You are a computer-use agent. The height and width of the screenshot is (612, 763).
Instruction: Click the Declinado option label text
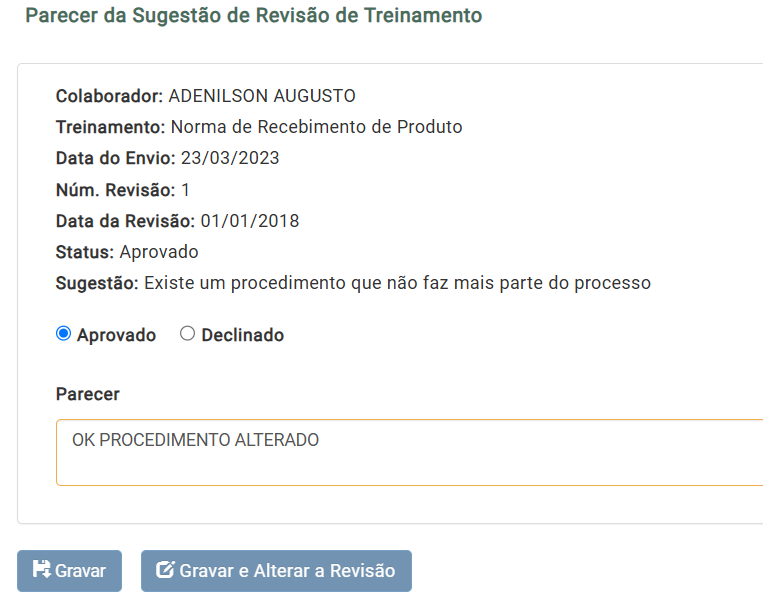point(242,335)
